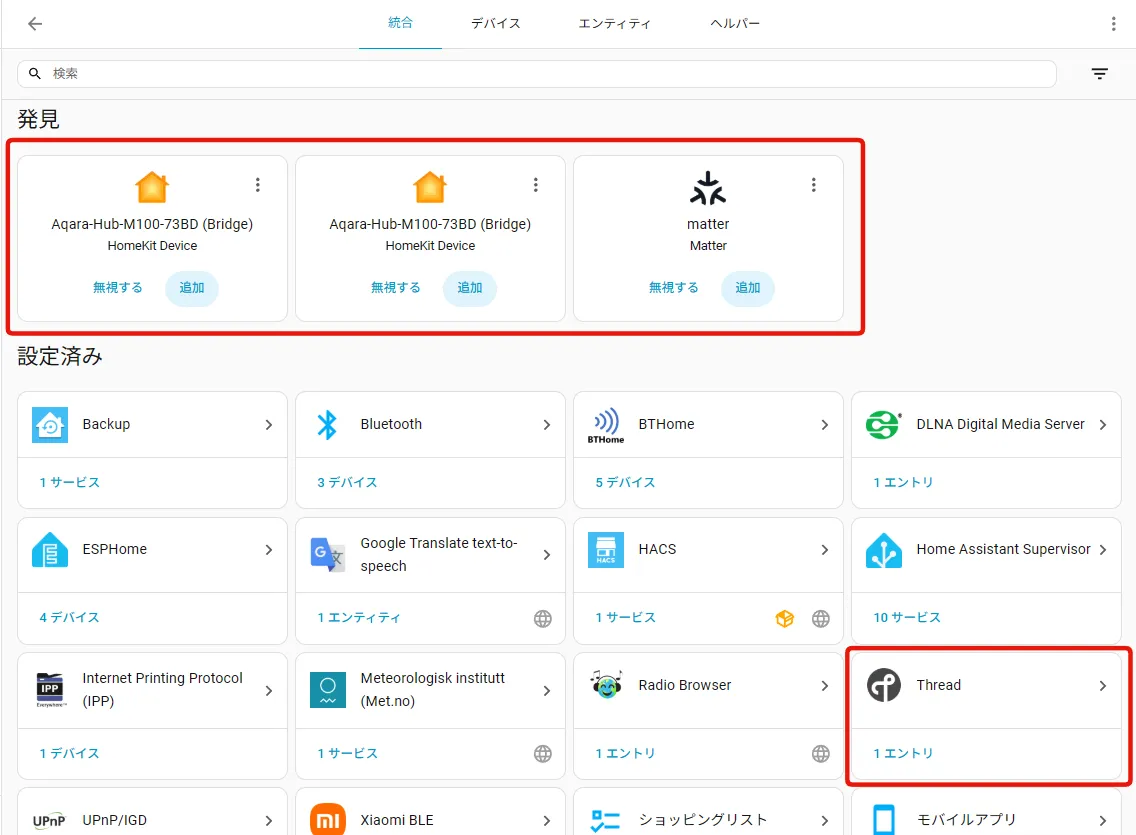Open the filter icon beside search
Viewport: 1136px width, 835px height.
pyautogui.click(x=1099, y=73)
